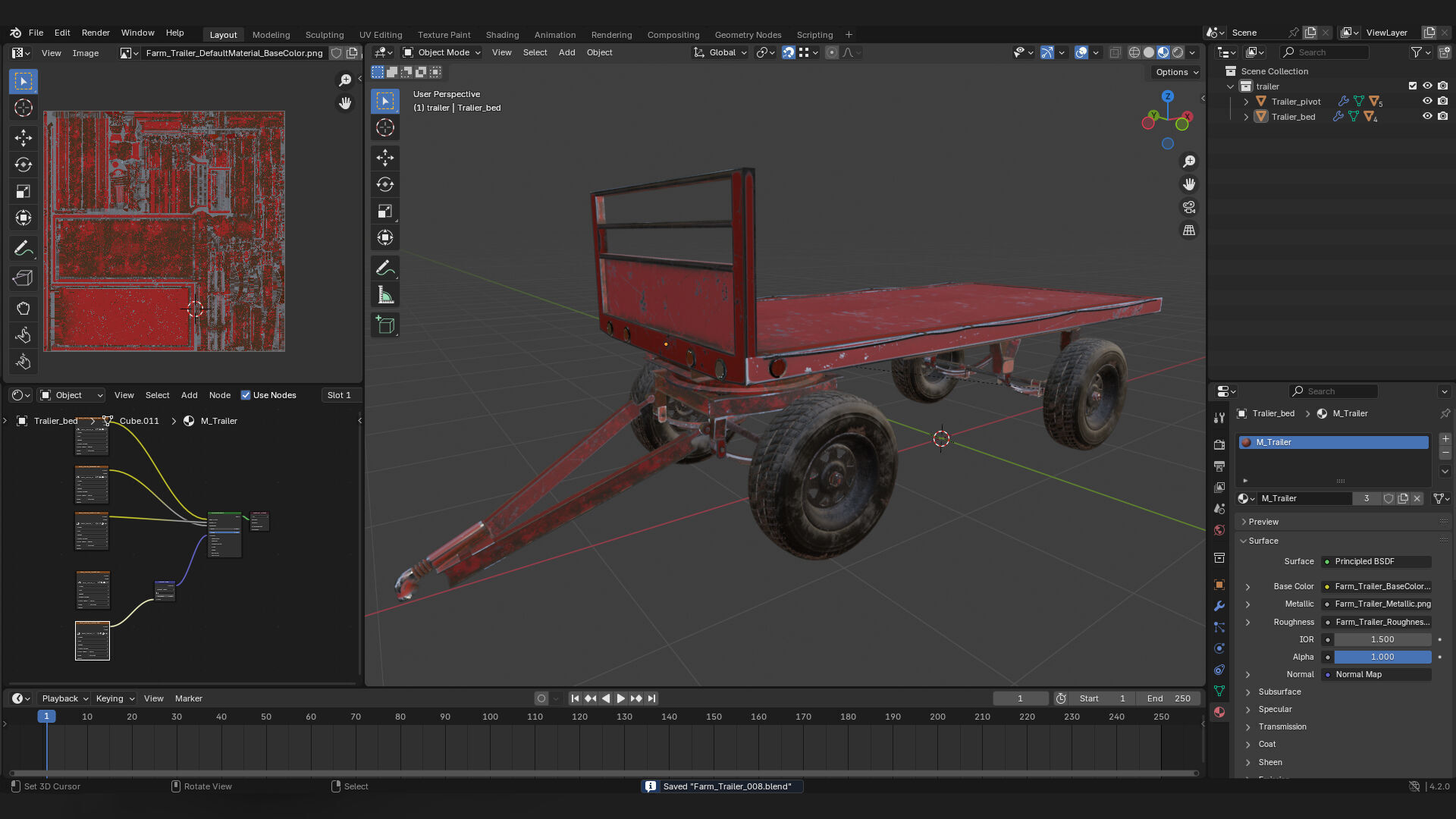
Task: Open the Object Mode dropdown
Action: coord(441,52)
